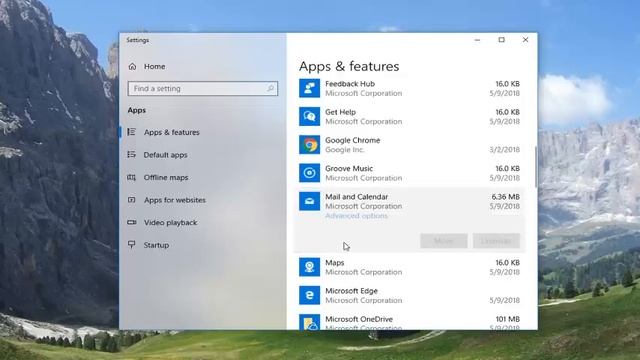The image size is (640, 360).
Task: Click the Startup sidebar icon
Action: 131,245
